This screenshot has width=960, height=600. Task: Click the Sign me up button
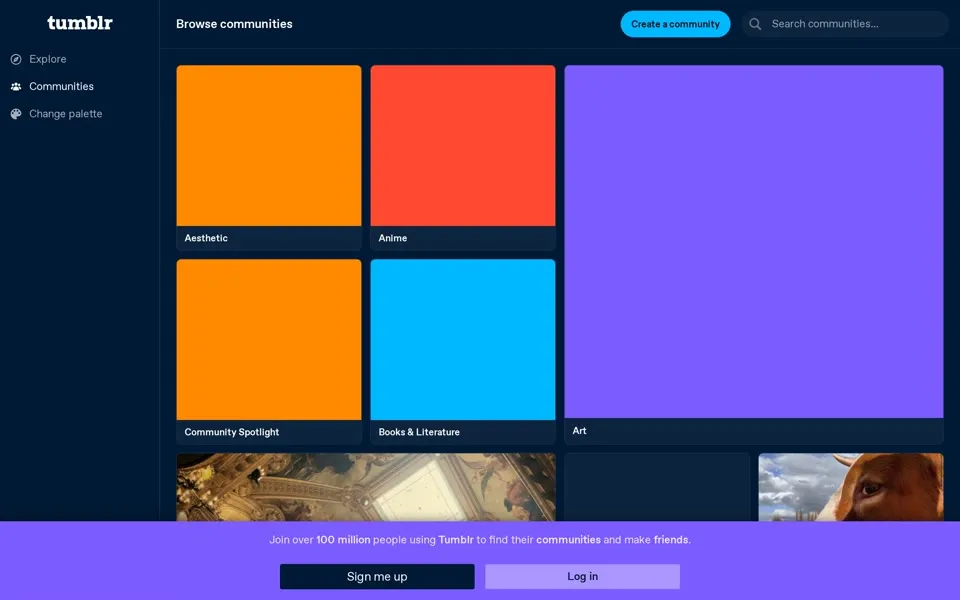[x=377, y=576]
